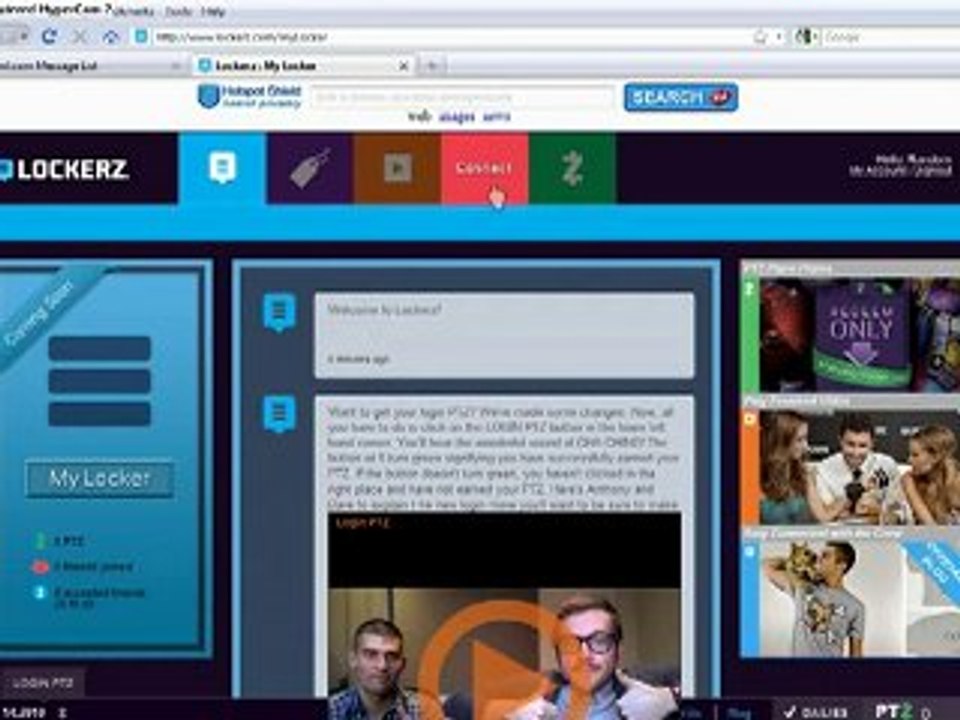
Task: Select the 'news' search option
Action: point(497,116)
